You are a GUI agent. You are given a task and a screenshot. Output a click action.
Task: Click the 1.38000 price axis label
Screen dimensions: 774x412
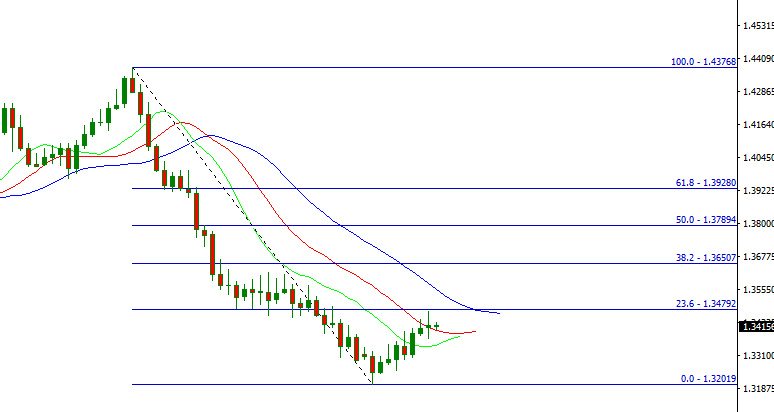pos(755,223)
